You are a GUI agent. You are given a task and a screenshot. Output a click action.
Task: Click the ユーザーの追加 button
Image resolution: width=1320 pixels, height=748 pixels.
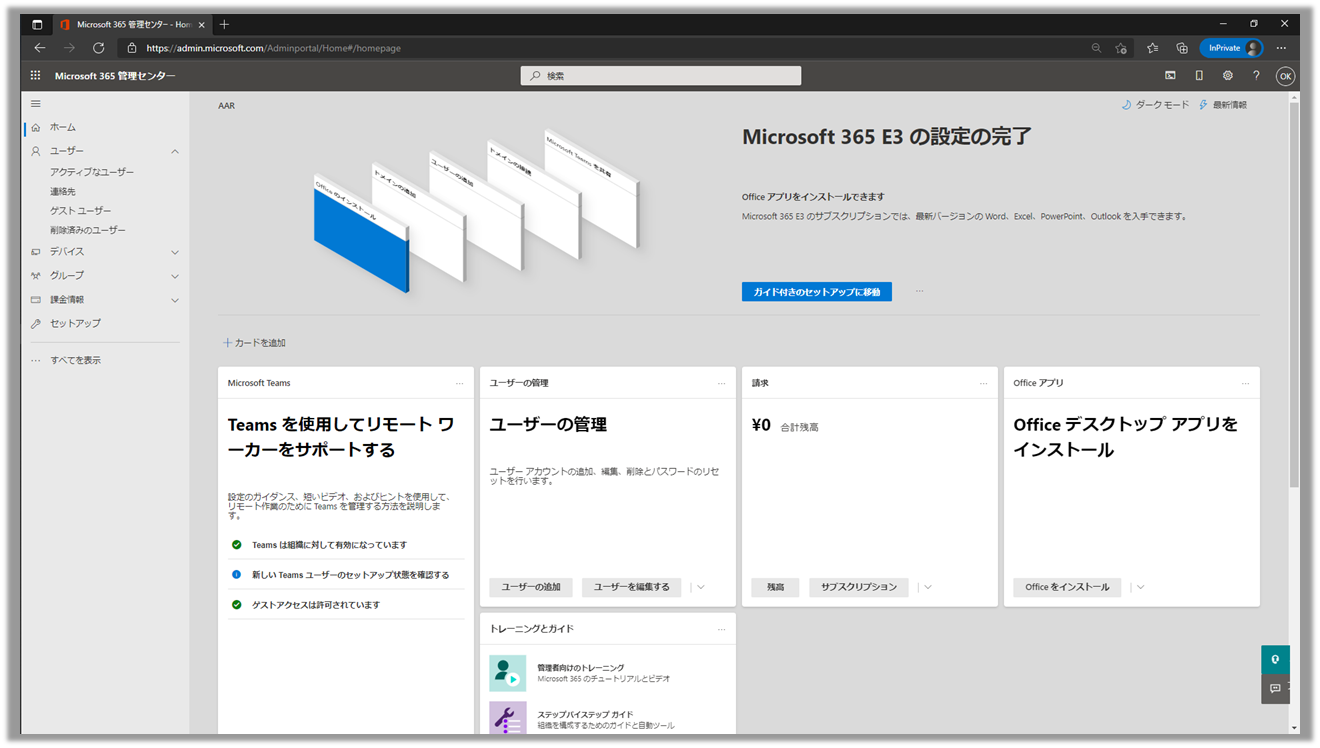[531, 587]
